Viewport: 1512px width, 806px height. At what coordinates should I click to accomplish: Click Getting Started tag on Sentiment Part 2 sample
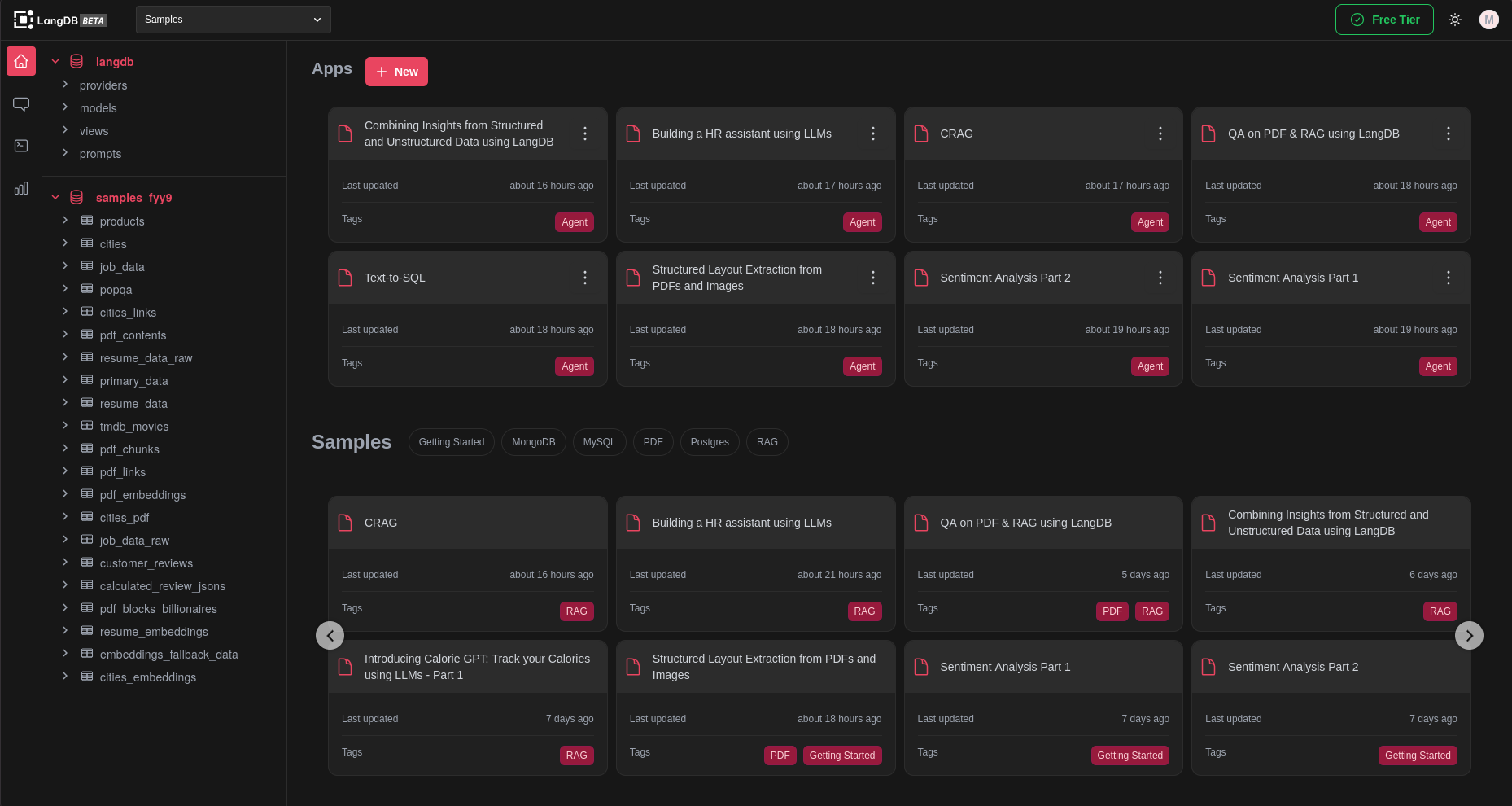coord(1418,756)
